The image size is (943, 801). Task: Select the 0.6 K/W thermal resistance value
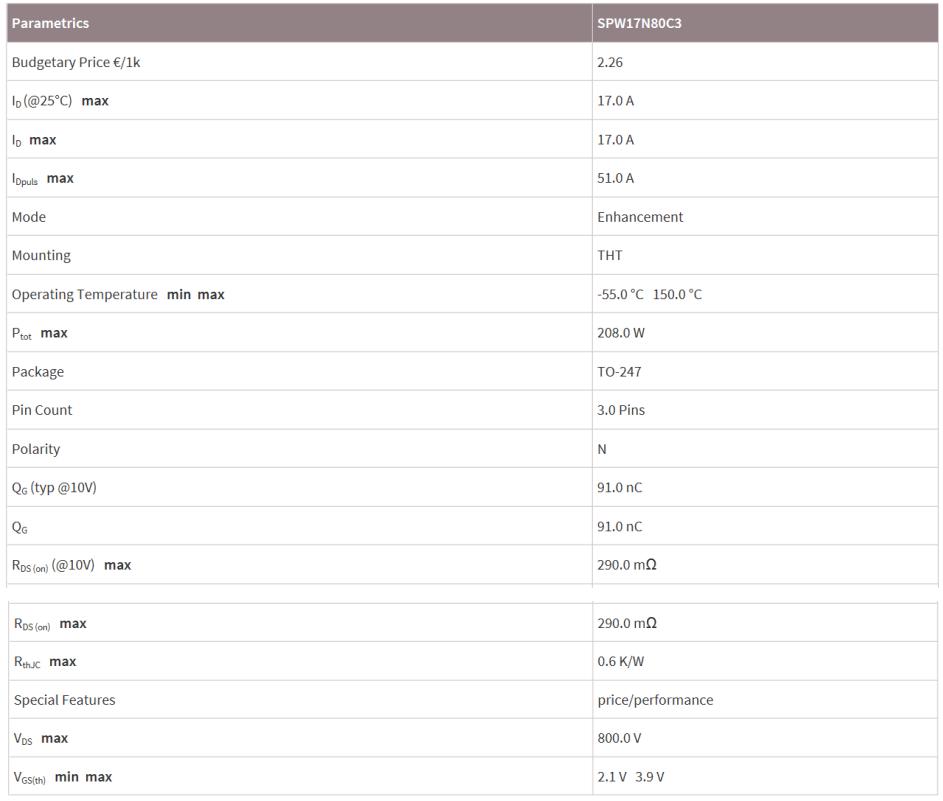[619, 661]
